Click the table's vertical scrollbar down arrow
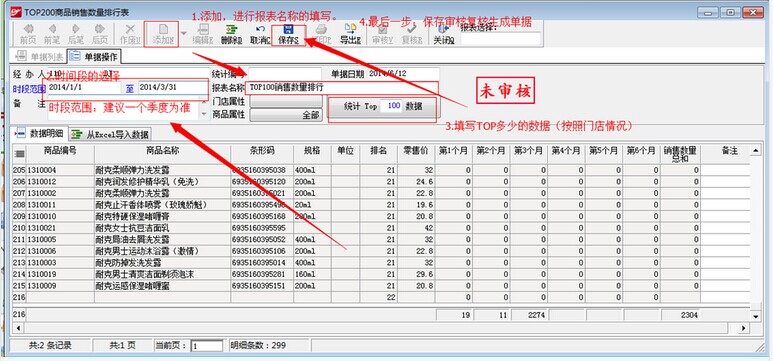Image resolution: width=773 pixels, height=361 pixels. 755,316
